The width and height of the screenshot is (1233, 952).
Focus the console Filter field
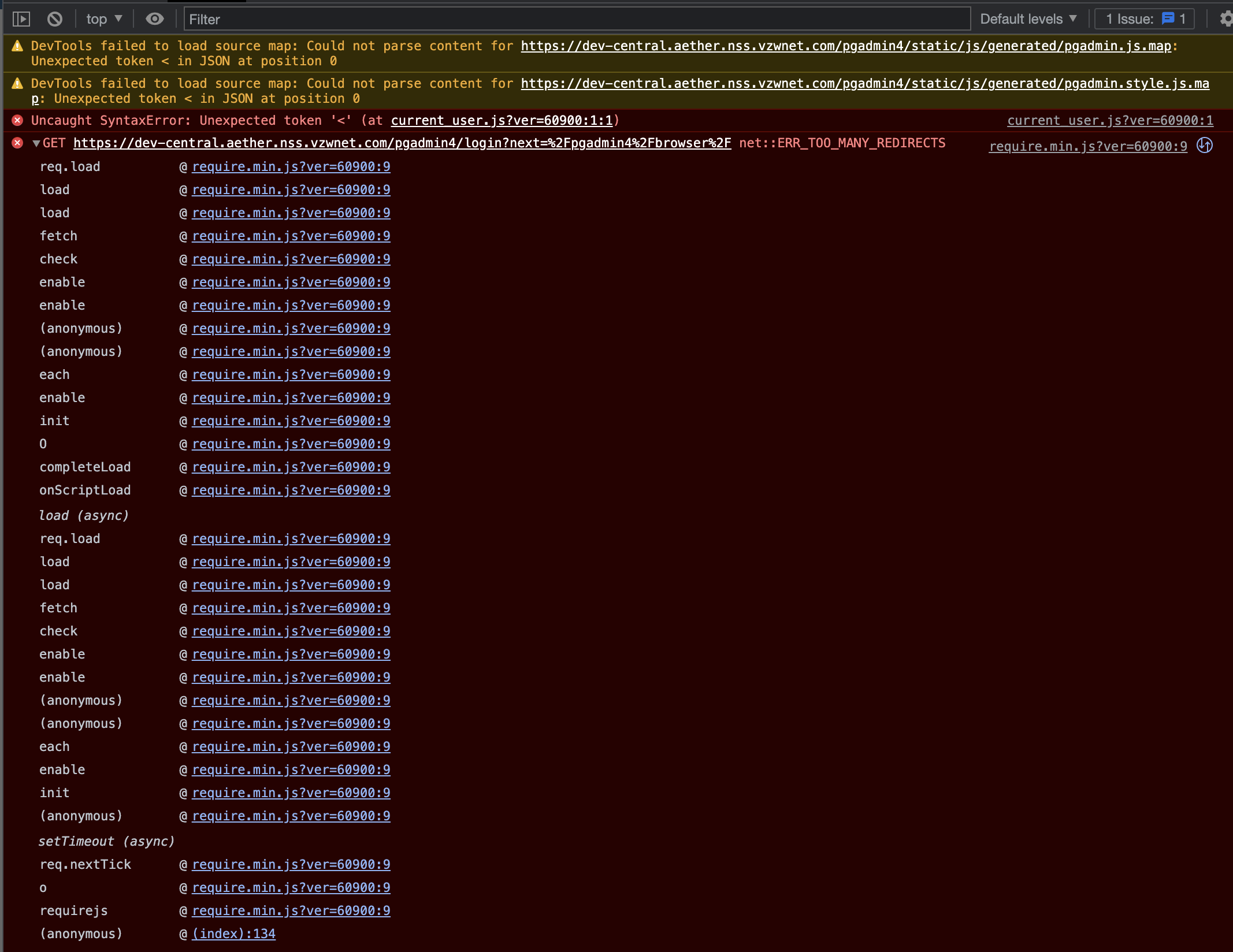pos(577,19)
